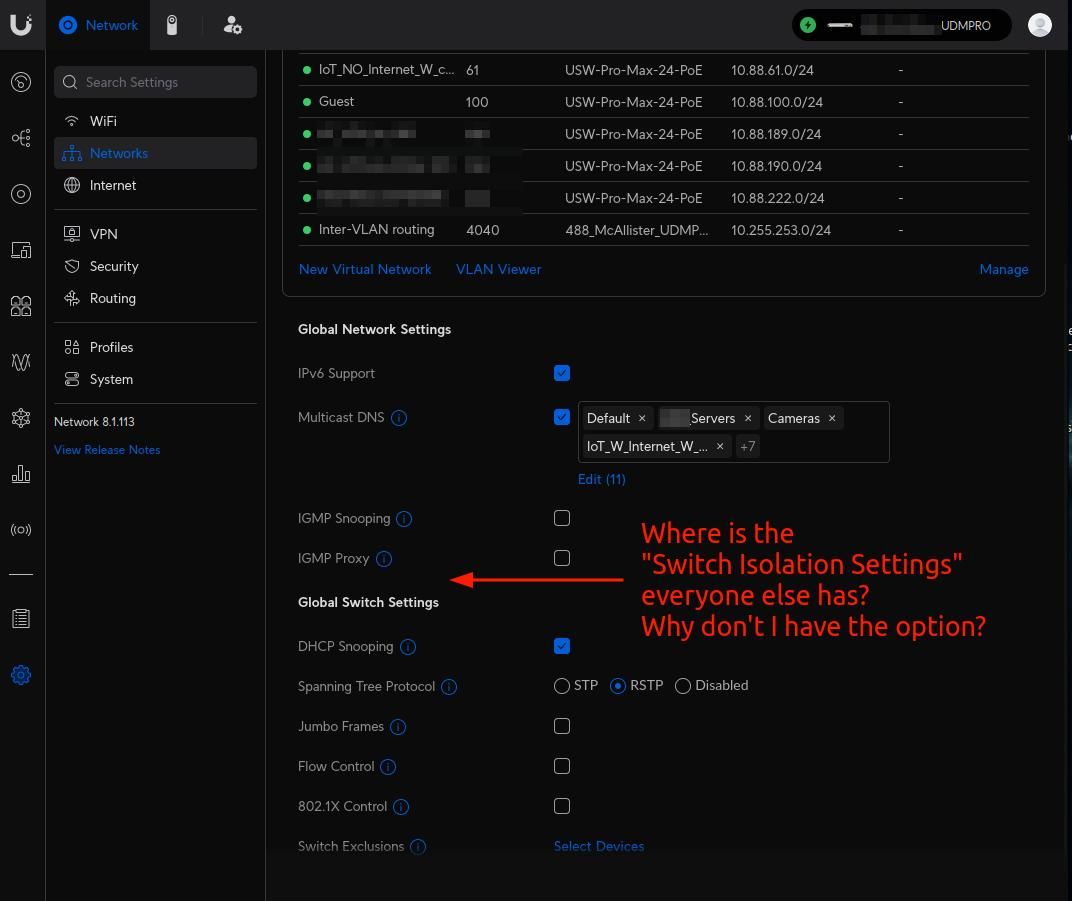The width and height of the screenshot is (1072, 901).
Task: Open the UDMPRO console selector
Action: click(x=901, y=25)
